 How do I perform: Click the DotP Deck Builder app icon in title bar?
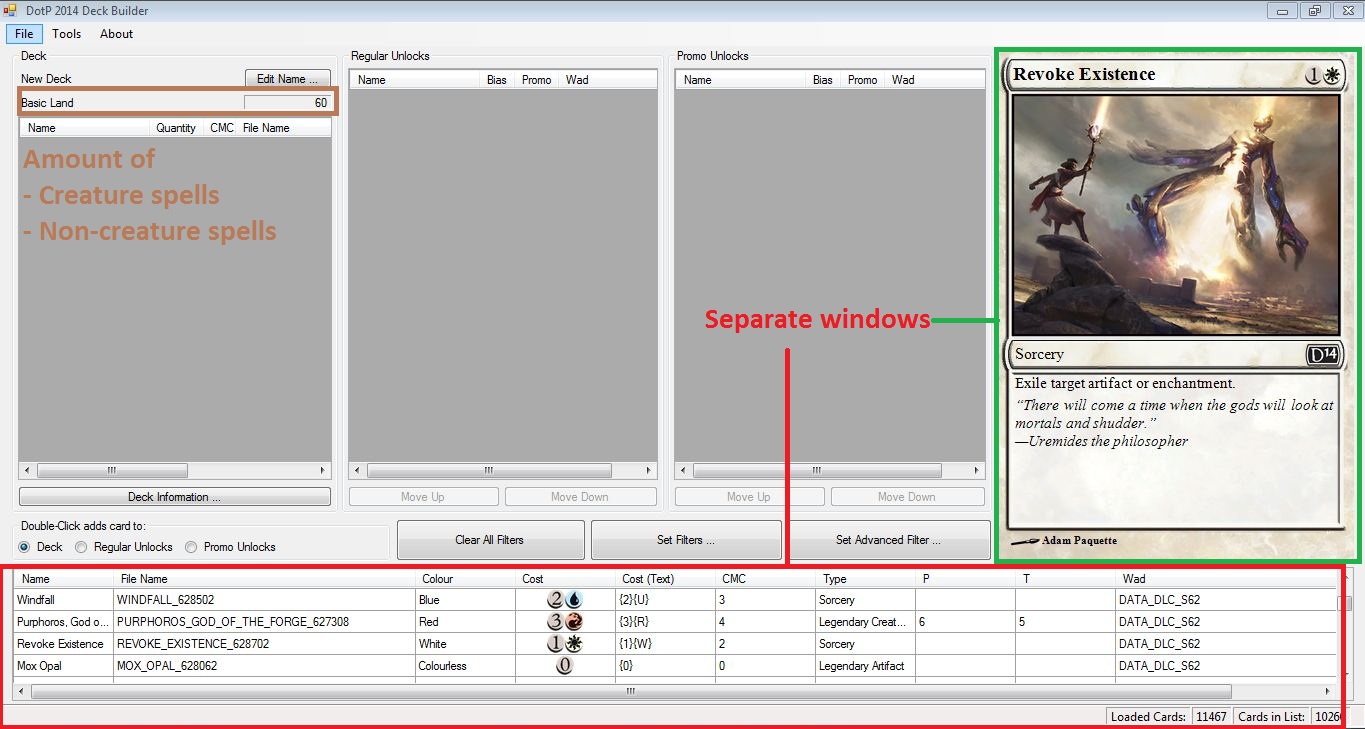pos(10,10)
